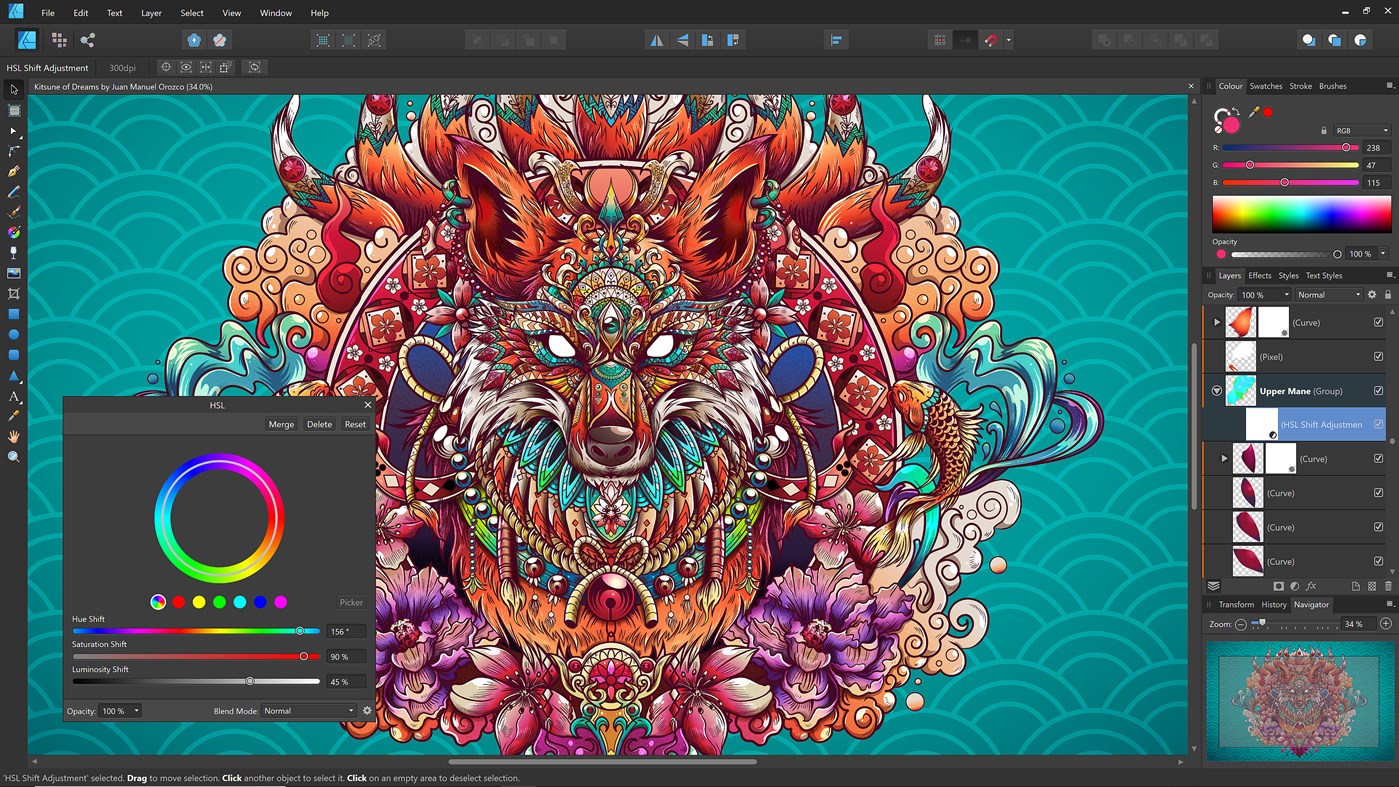Select the Vector Brush tool

[x=13, y=212]
